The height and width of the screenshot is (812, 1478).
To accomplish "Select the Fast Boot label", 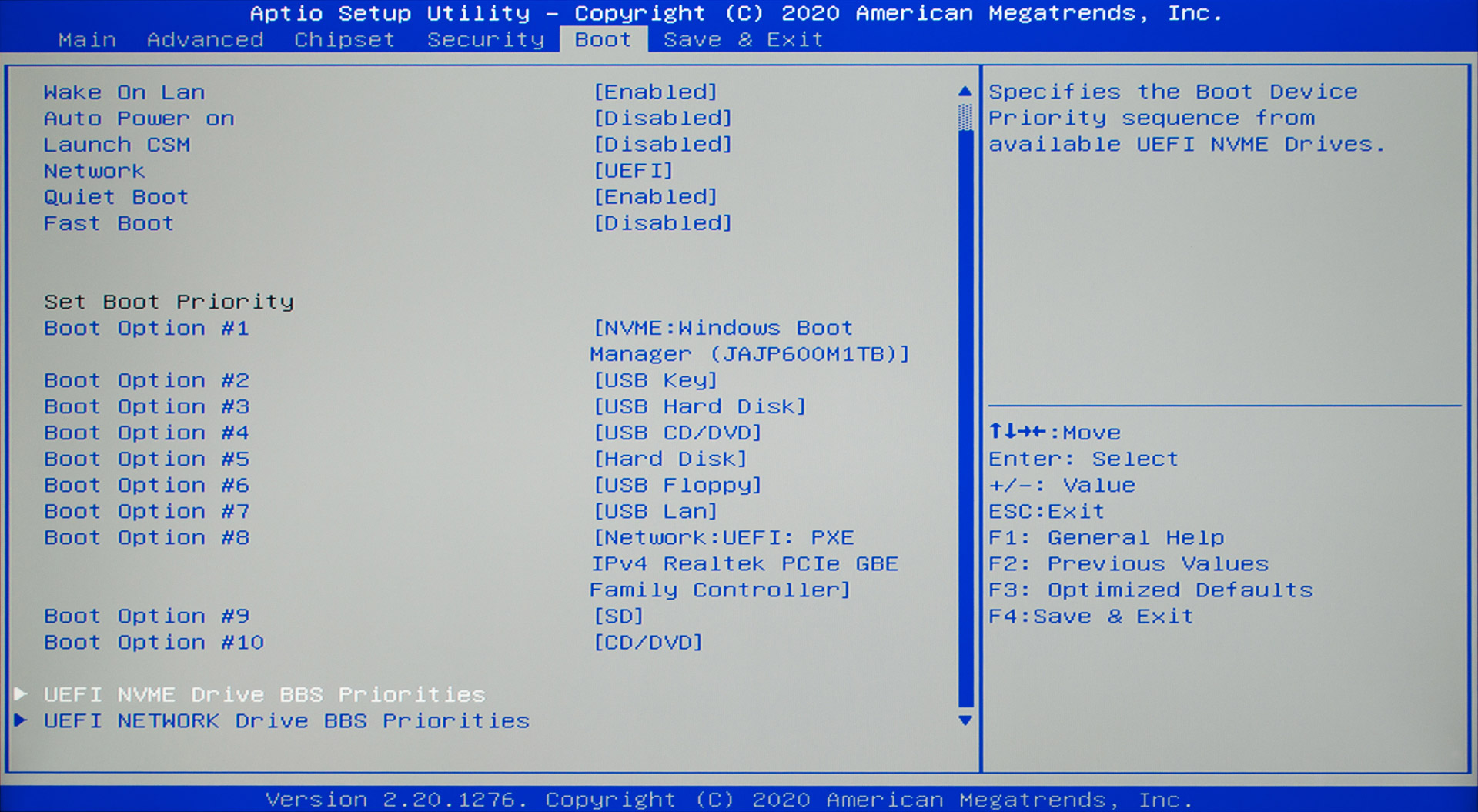I will pos(109,223).
